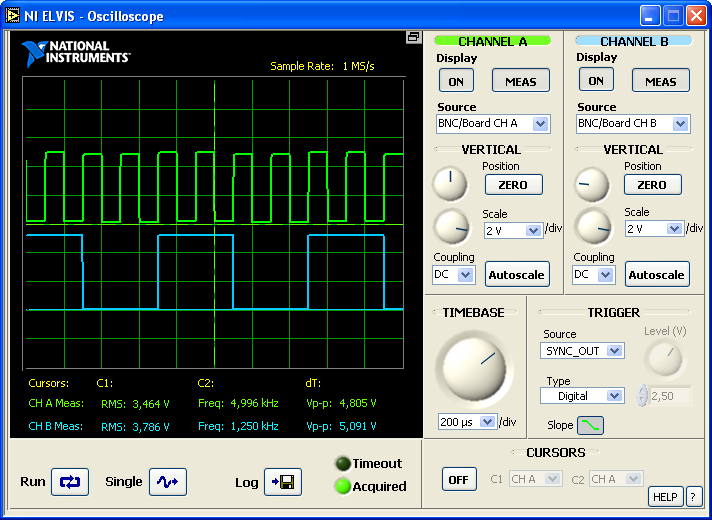The width and height of the screenshot is (712, 520).
Task: Click the Sample Rate 1 MS/s text
Action: 322,66
